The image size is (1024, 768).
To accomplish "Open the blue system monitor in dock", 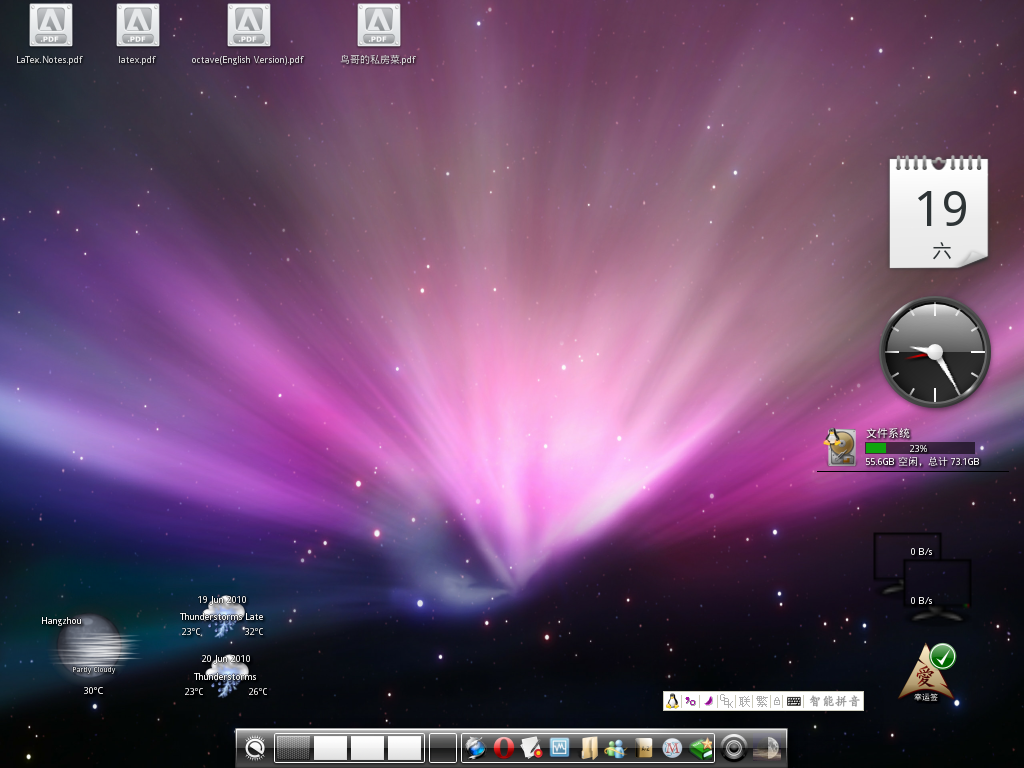I will point(560,747).
